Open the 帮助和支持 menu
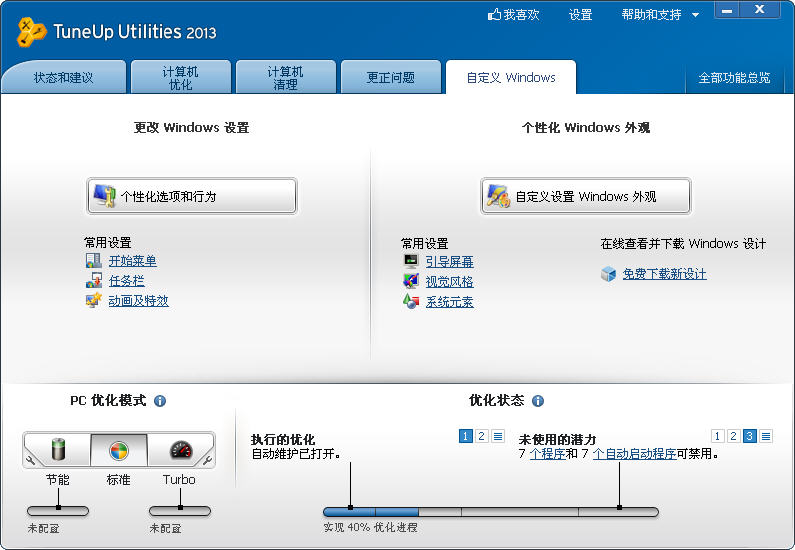 point(652,15)
